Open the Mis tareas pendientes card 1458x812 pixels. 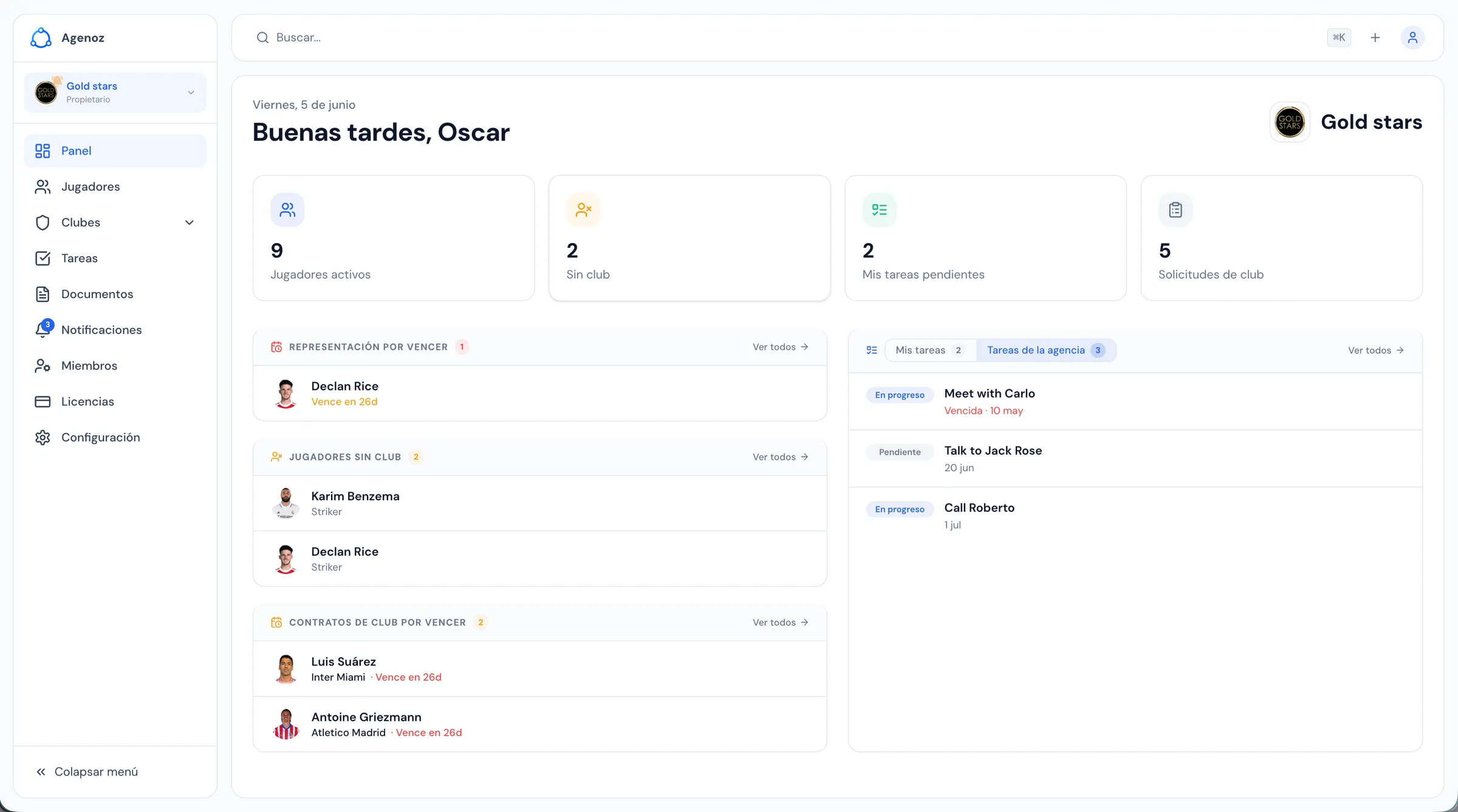click(985, 238)
